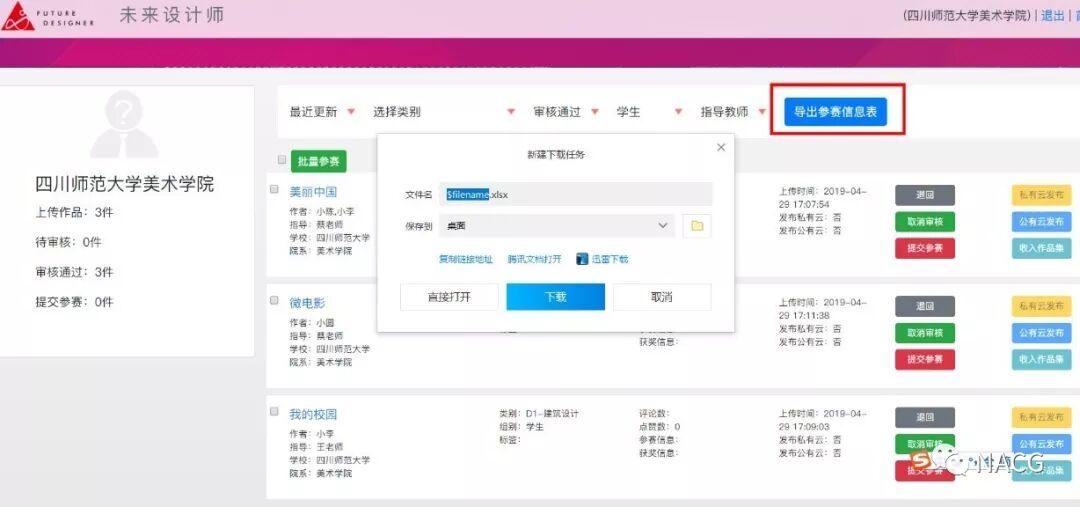1080x507 pixels.
Task: Click 复制链接地址 link
Action: (466, 259)
